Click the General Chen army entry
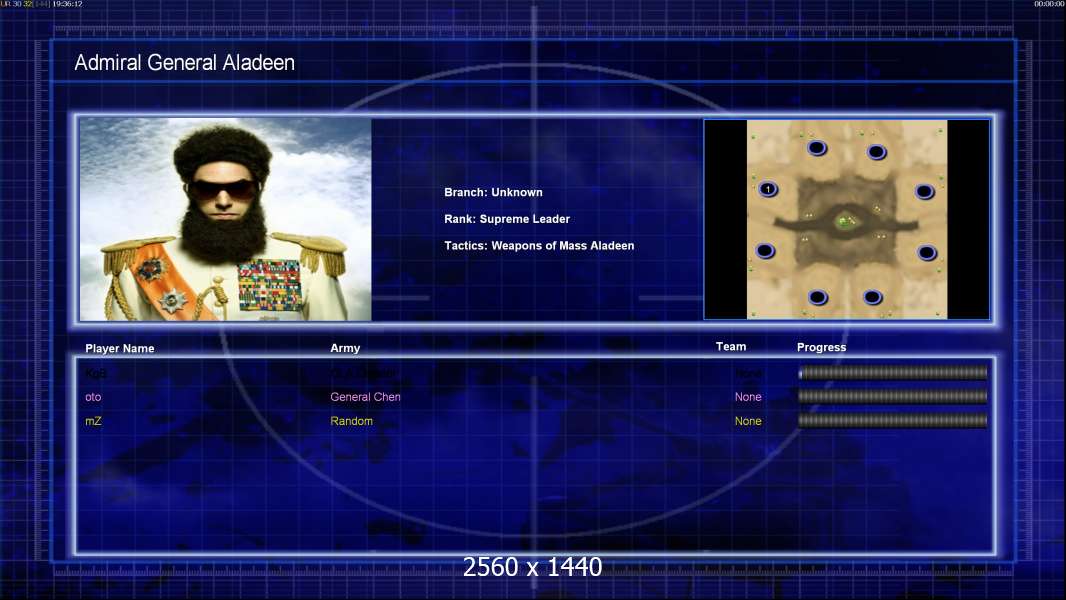Image resolution: width=1066 pixels, height=600 pixels. point(365,397)
